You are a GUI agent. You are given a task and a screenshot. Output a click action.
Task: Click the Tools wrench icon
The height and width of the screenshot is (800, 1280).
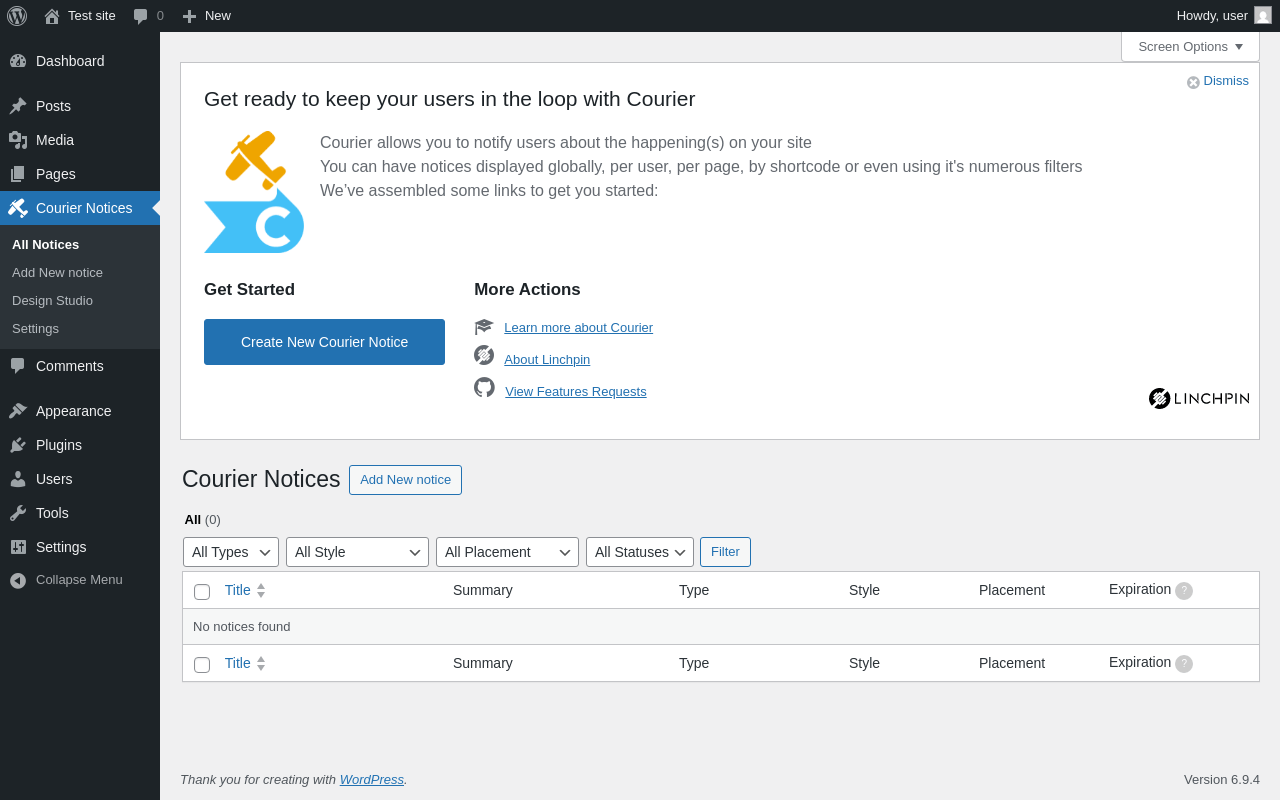pyautogui.click(x=18, y=513)
